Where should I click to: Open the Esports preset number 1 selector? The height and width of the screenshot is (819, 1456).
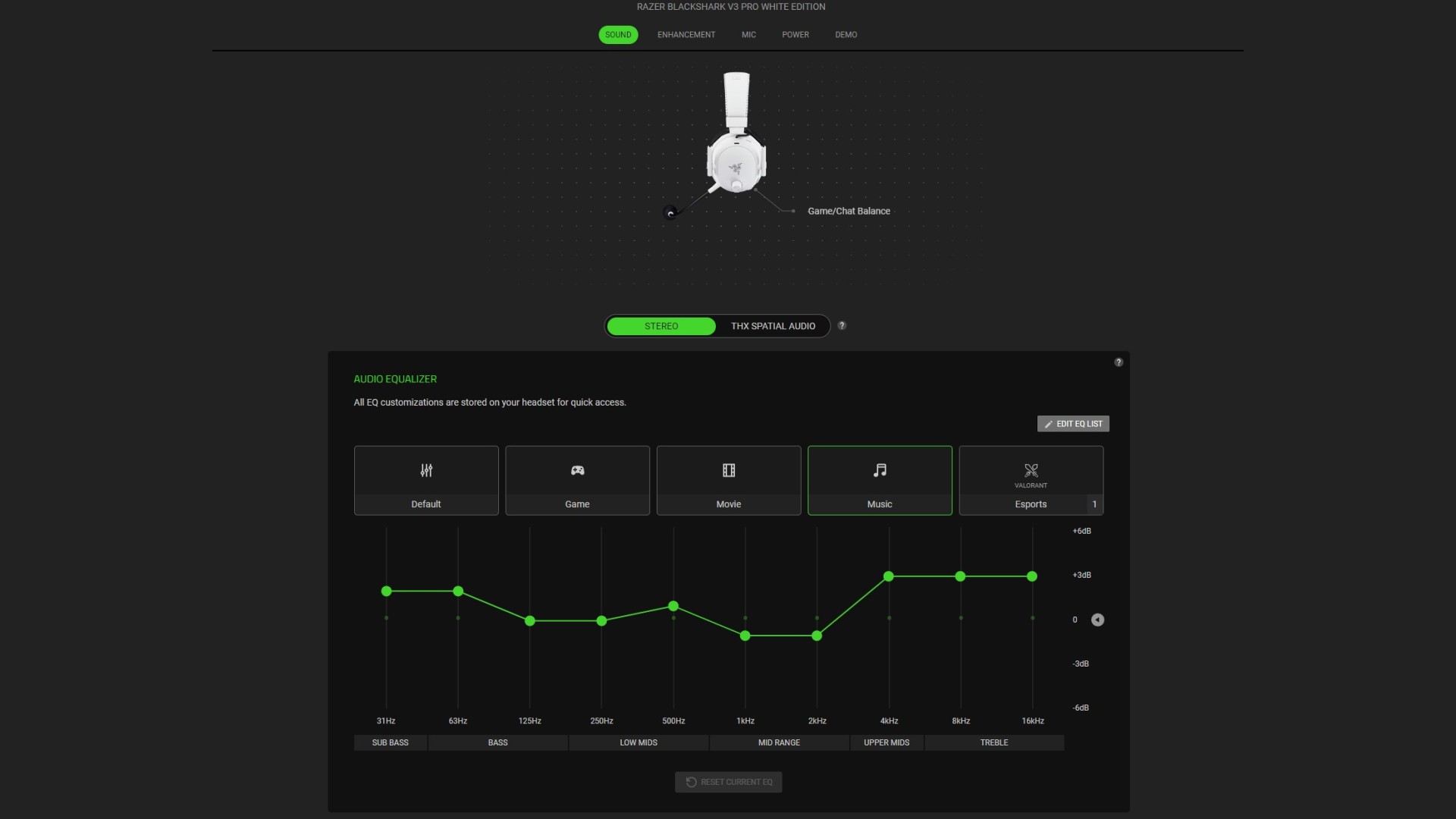1094,504
